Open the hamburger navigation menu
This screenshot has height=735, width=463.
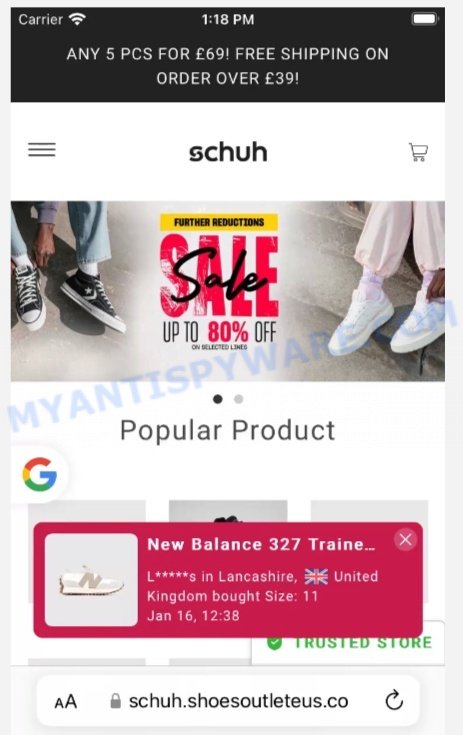coord(42,150)
